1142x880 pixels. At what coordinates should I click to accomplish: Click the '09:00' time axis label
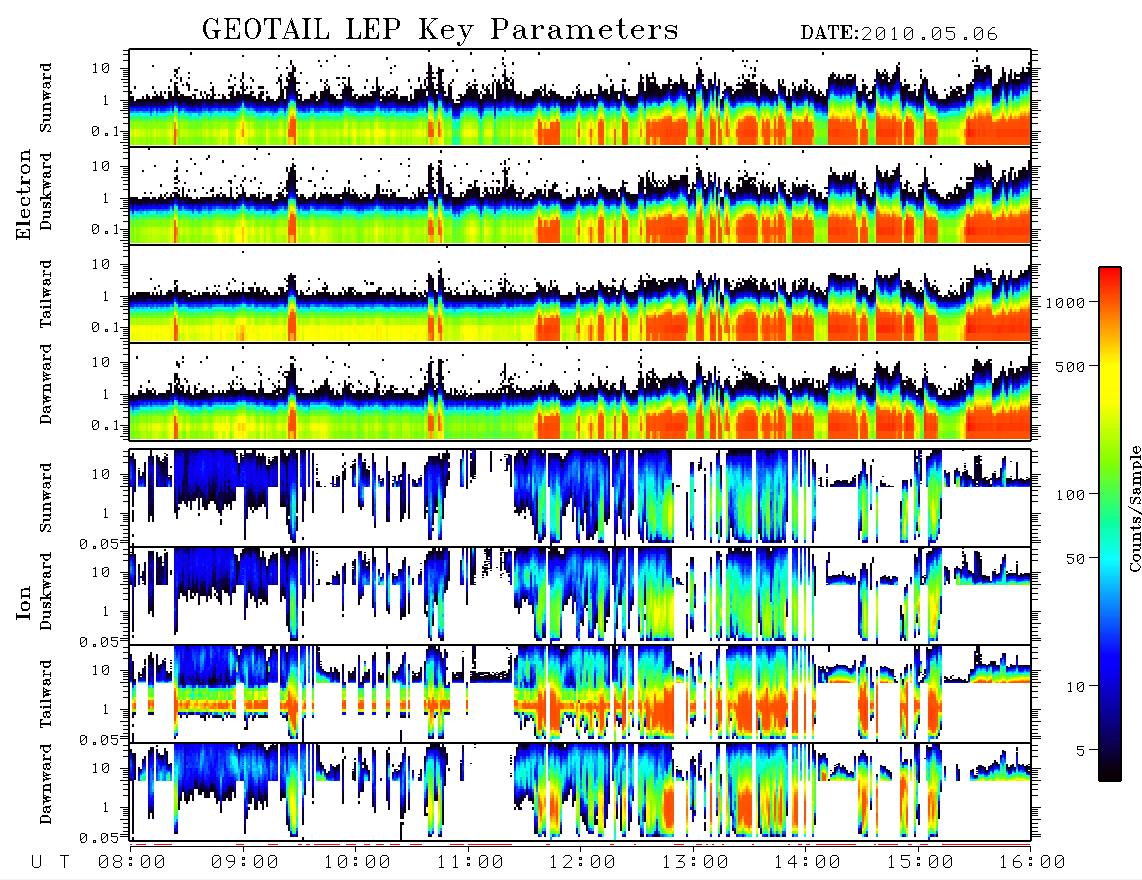tap(245, 862)
